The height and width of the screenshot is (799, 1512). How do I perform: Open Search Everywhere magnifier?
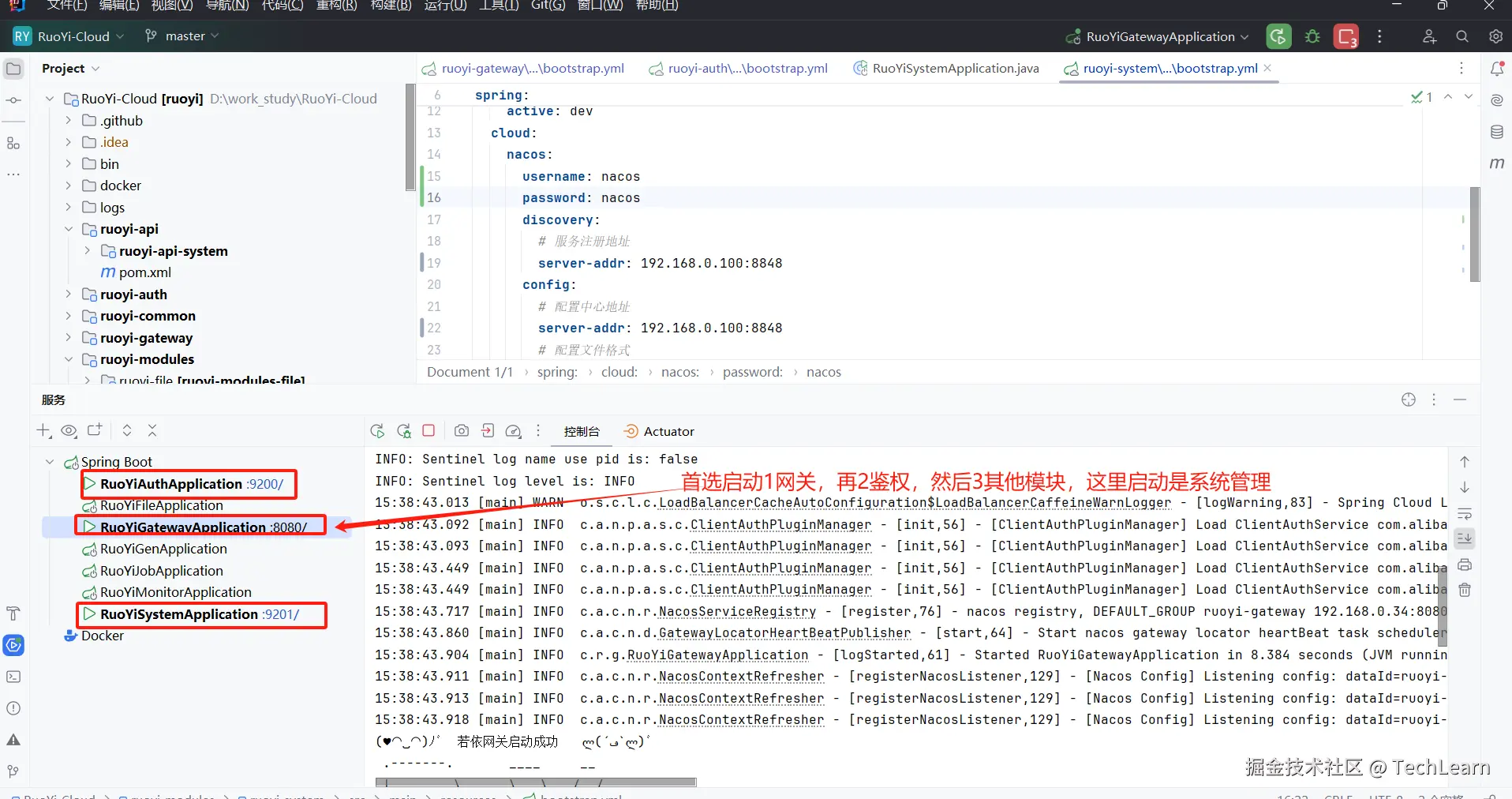(x=1462, y=36)
